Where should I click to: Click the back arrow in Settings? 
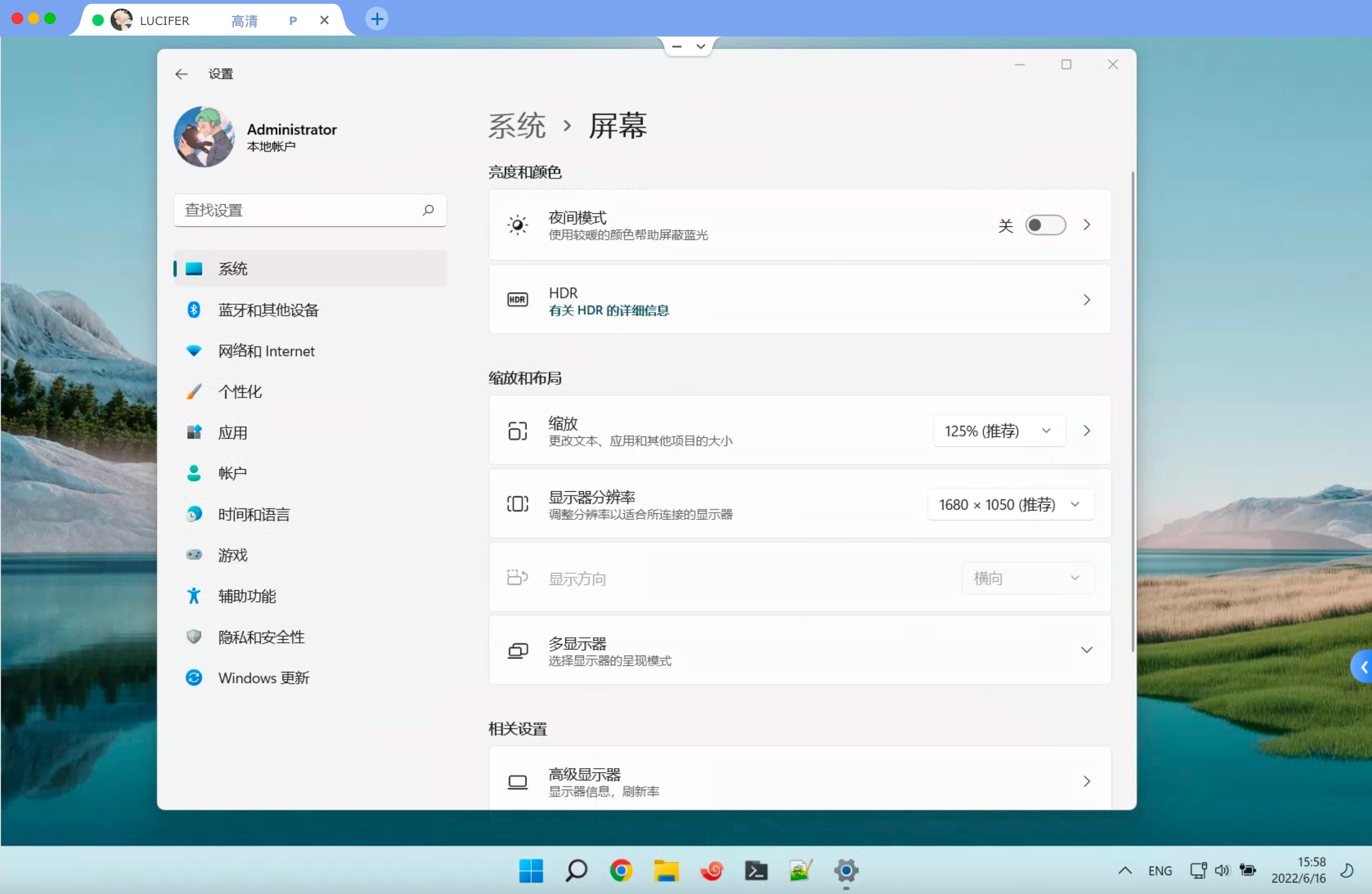(181, 74)
